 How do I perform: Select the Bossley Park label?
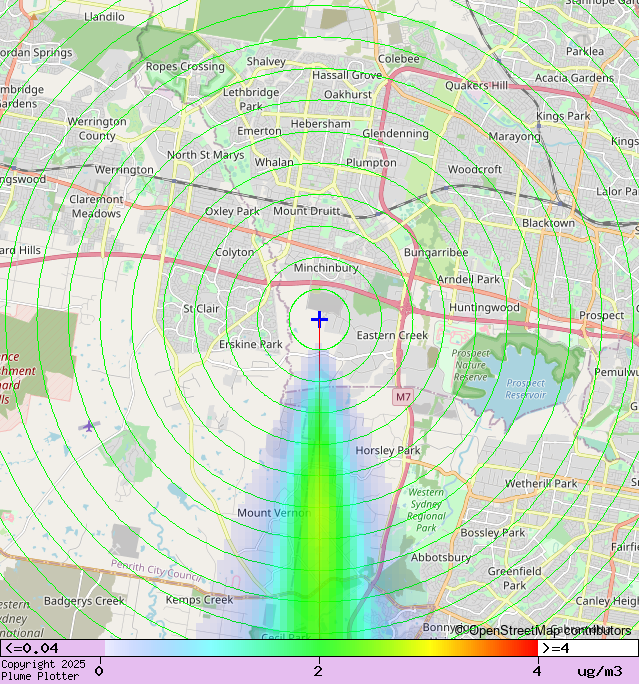click(x=493, y=533)
